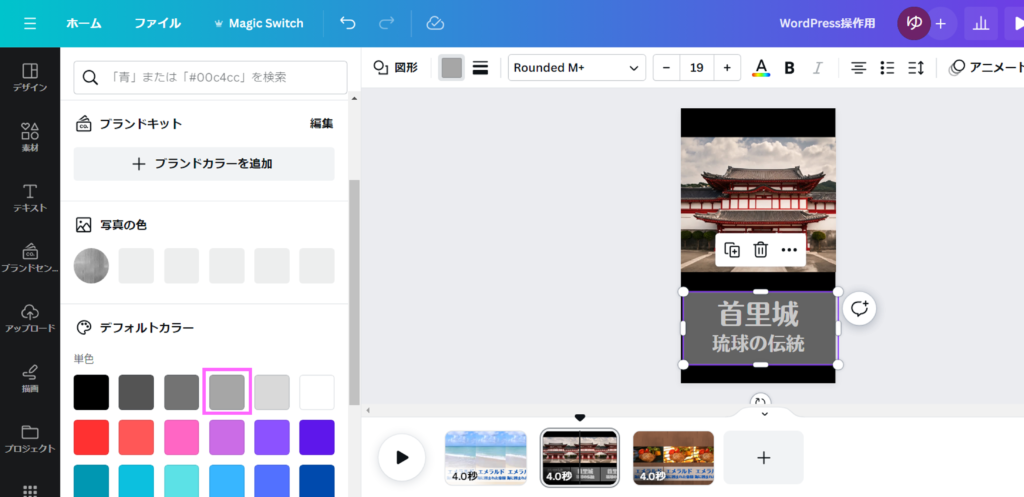
Task: Open the hamburger main menu
Action: pyautogui.click(x=30, y=23)
